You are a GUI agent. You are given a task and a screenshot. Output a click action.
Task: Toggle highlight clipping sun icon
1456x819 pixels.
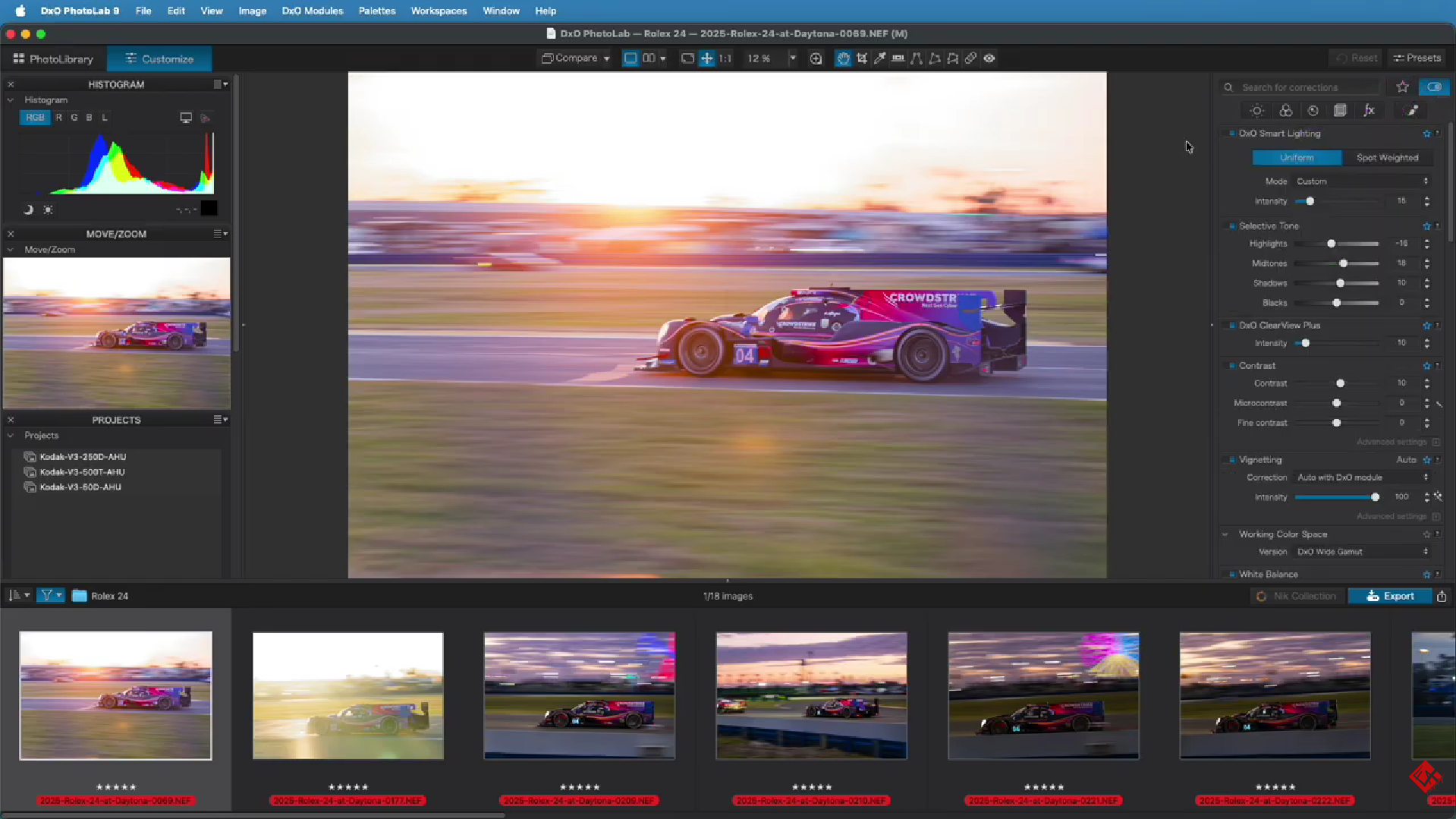click(48, 209)
